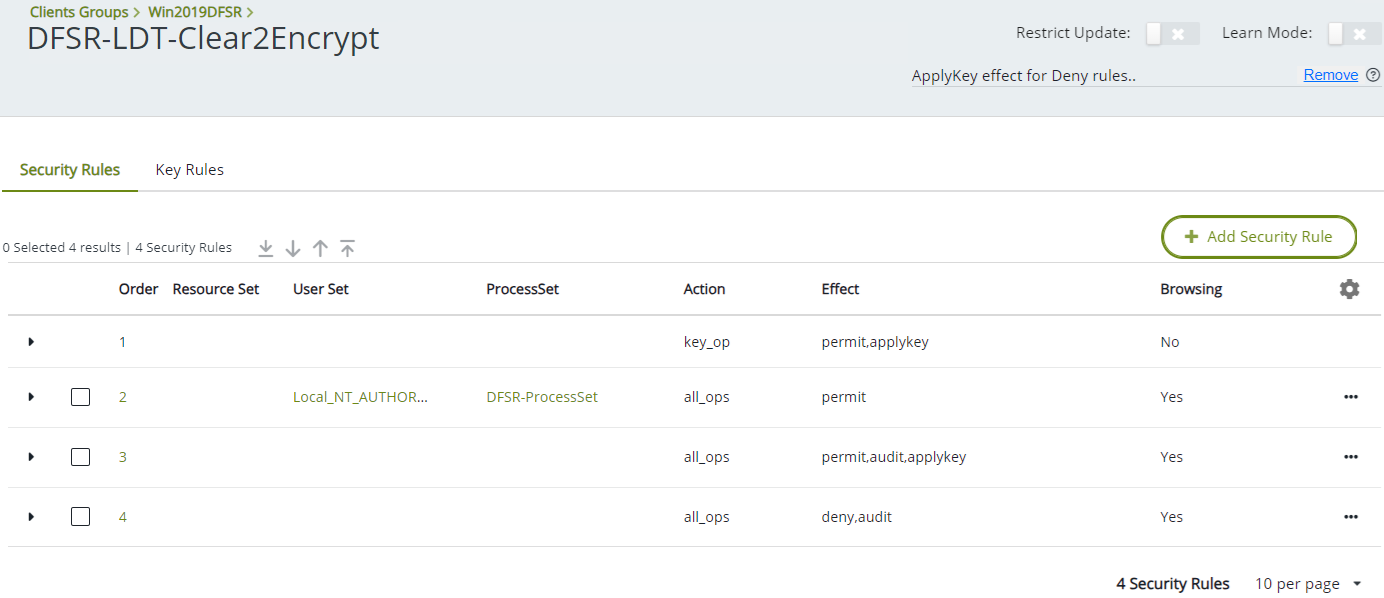This screenshot has width=1384, height=598.
Task: Click the move-up arrow icon
Action: tap(320, 248)
